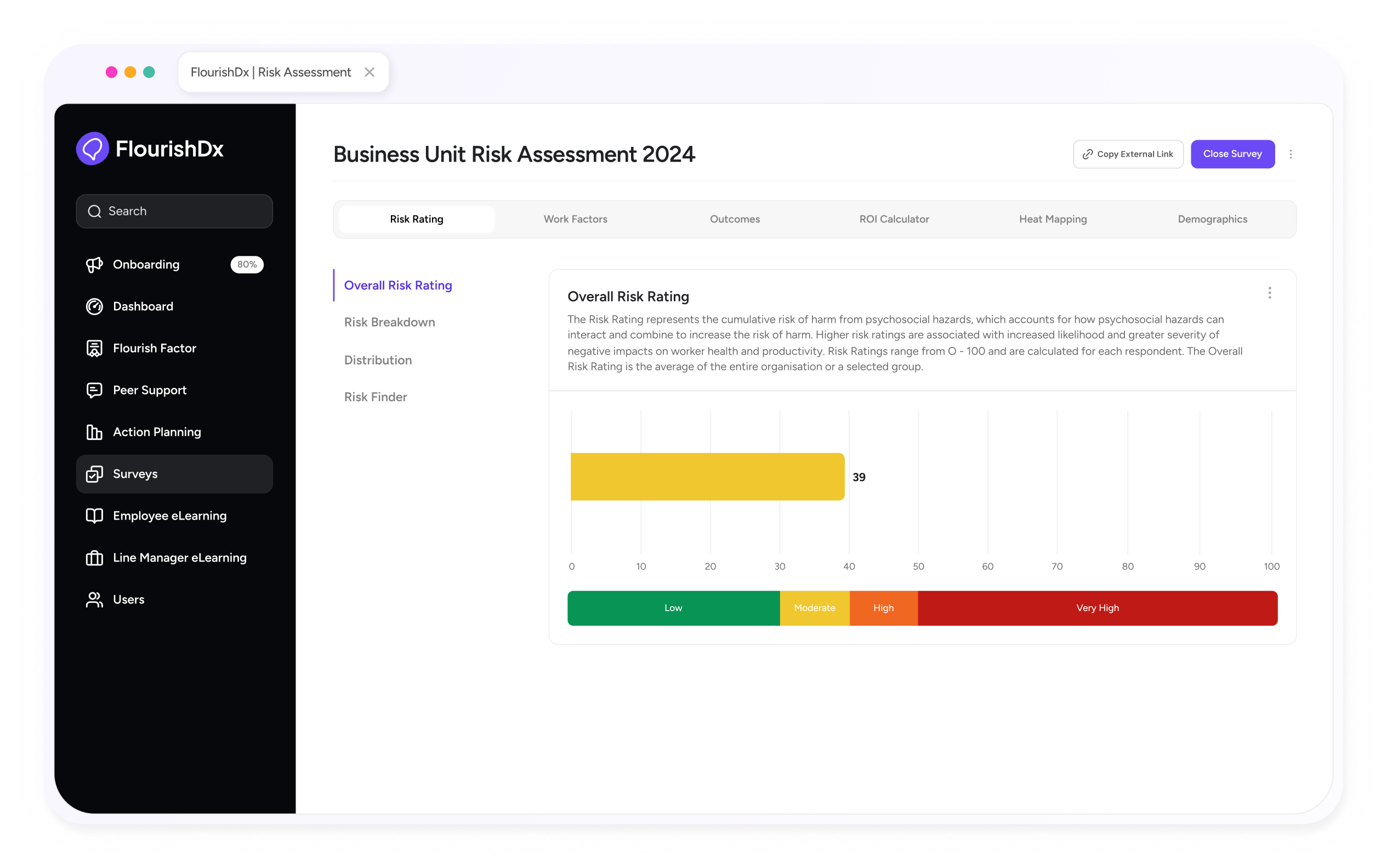Click the Copy External Link button
The width and height of the screenshot is (1387, 868).
[x=1128, y=154]
